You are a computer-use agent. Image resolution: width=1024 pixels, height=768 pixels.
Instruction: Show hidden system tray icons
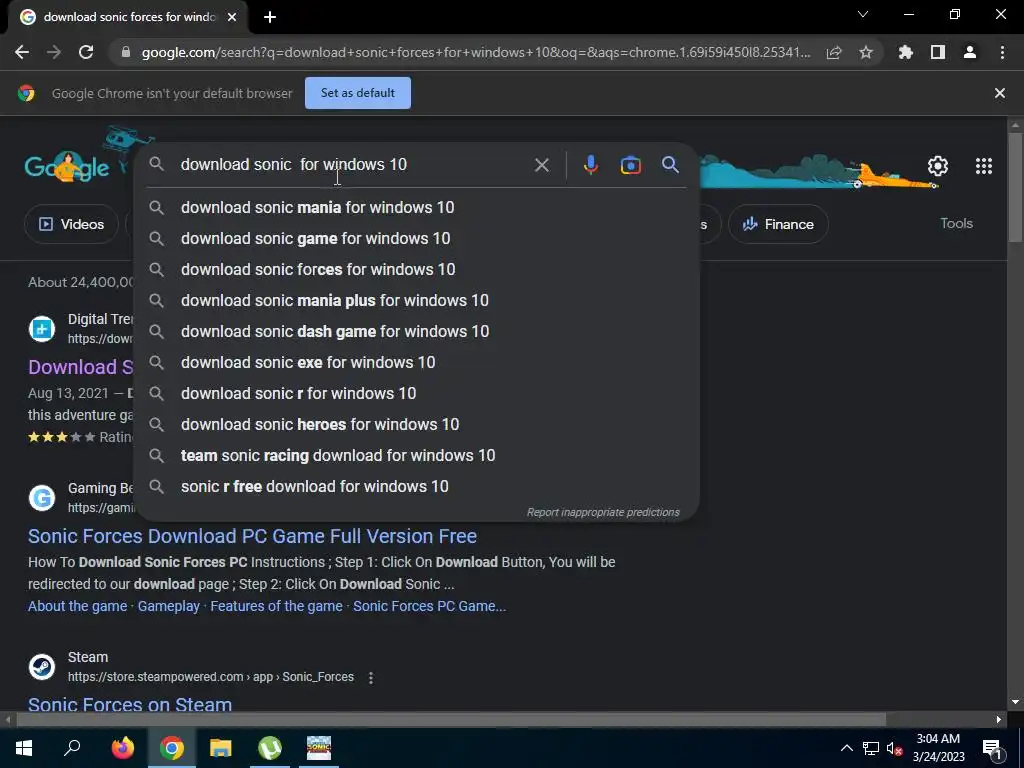[846, 748]
